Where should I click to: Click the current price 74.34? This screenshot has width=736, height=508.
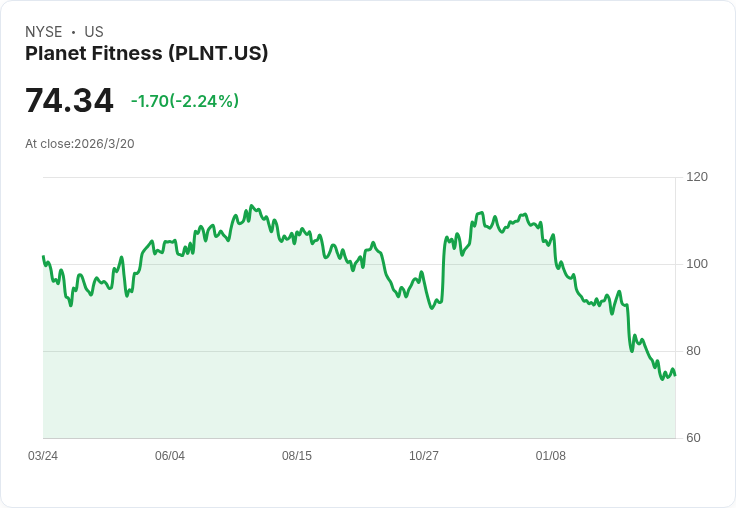tap(69, 101)
